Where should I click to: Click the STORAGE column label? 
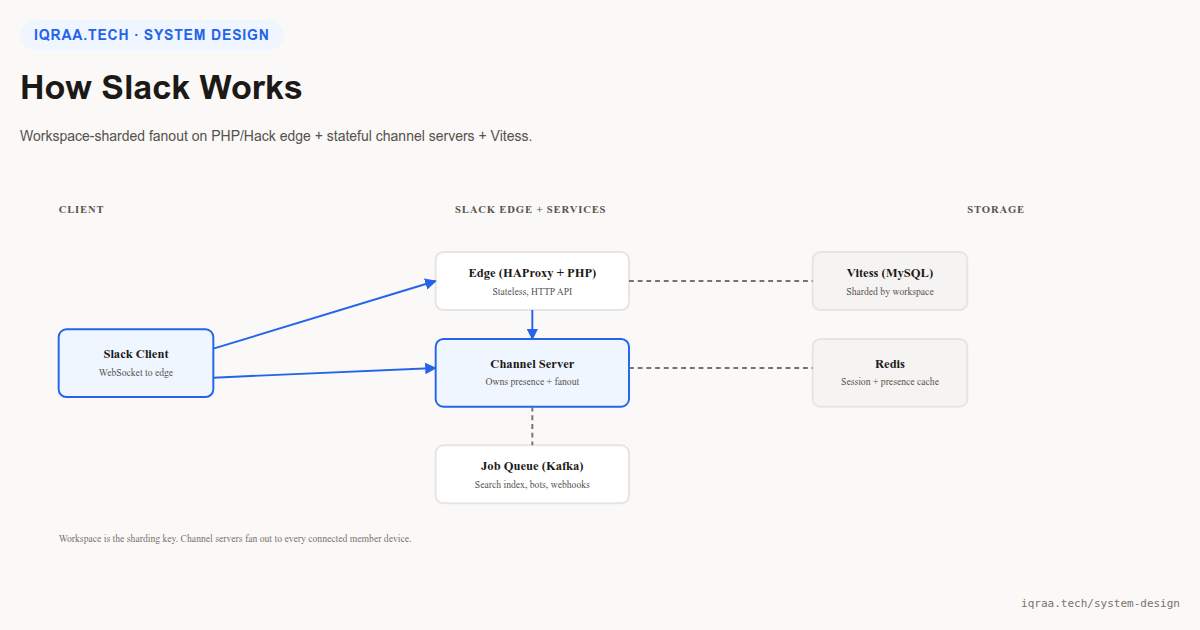click(995, 210)
